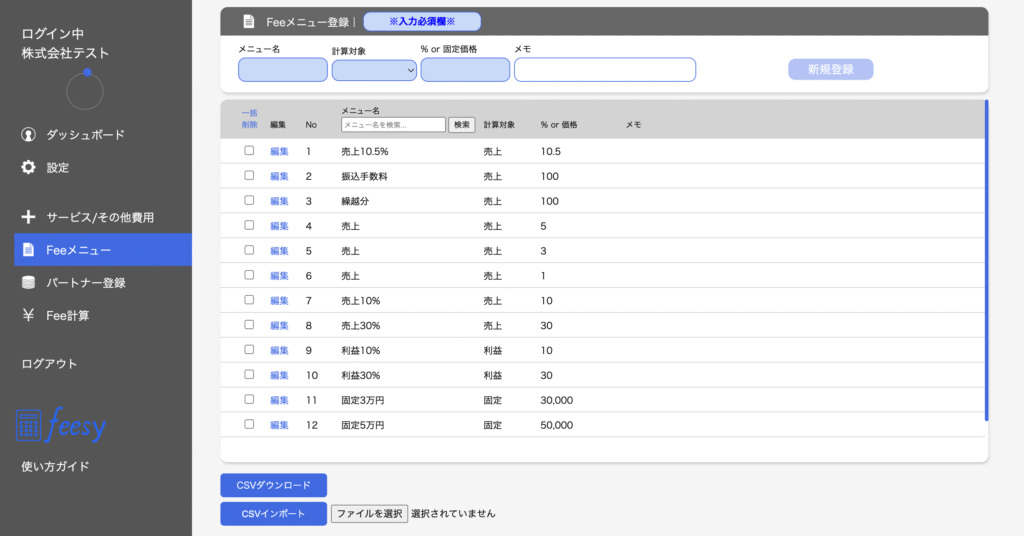
Task: Click the blue vertical scrollbar of the table
Action: pyautogui.click(x=986, y=260)
